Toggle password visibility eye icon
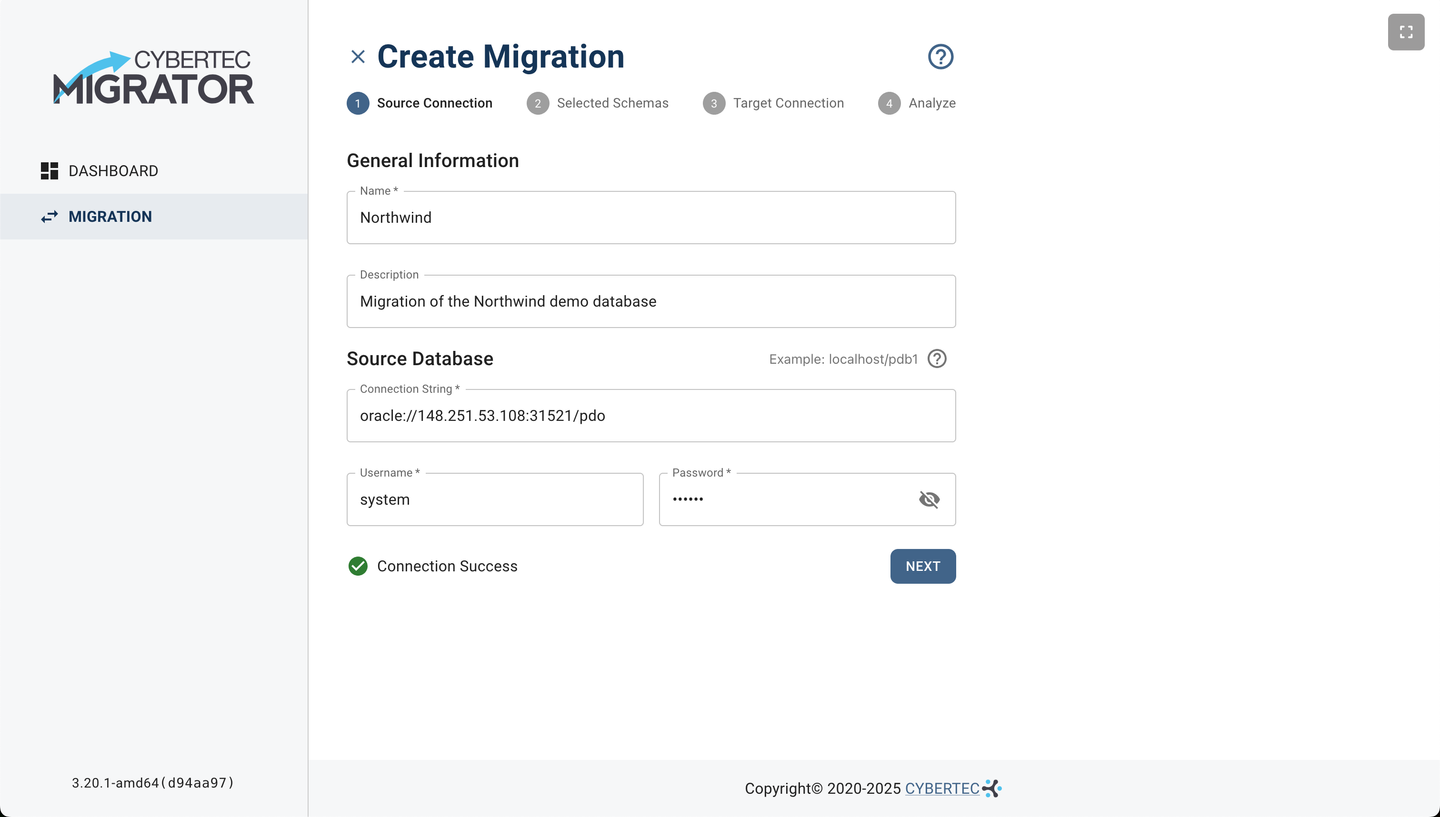 pyautogui.click(x=929, y=500)
